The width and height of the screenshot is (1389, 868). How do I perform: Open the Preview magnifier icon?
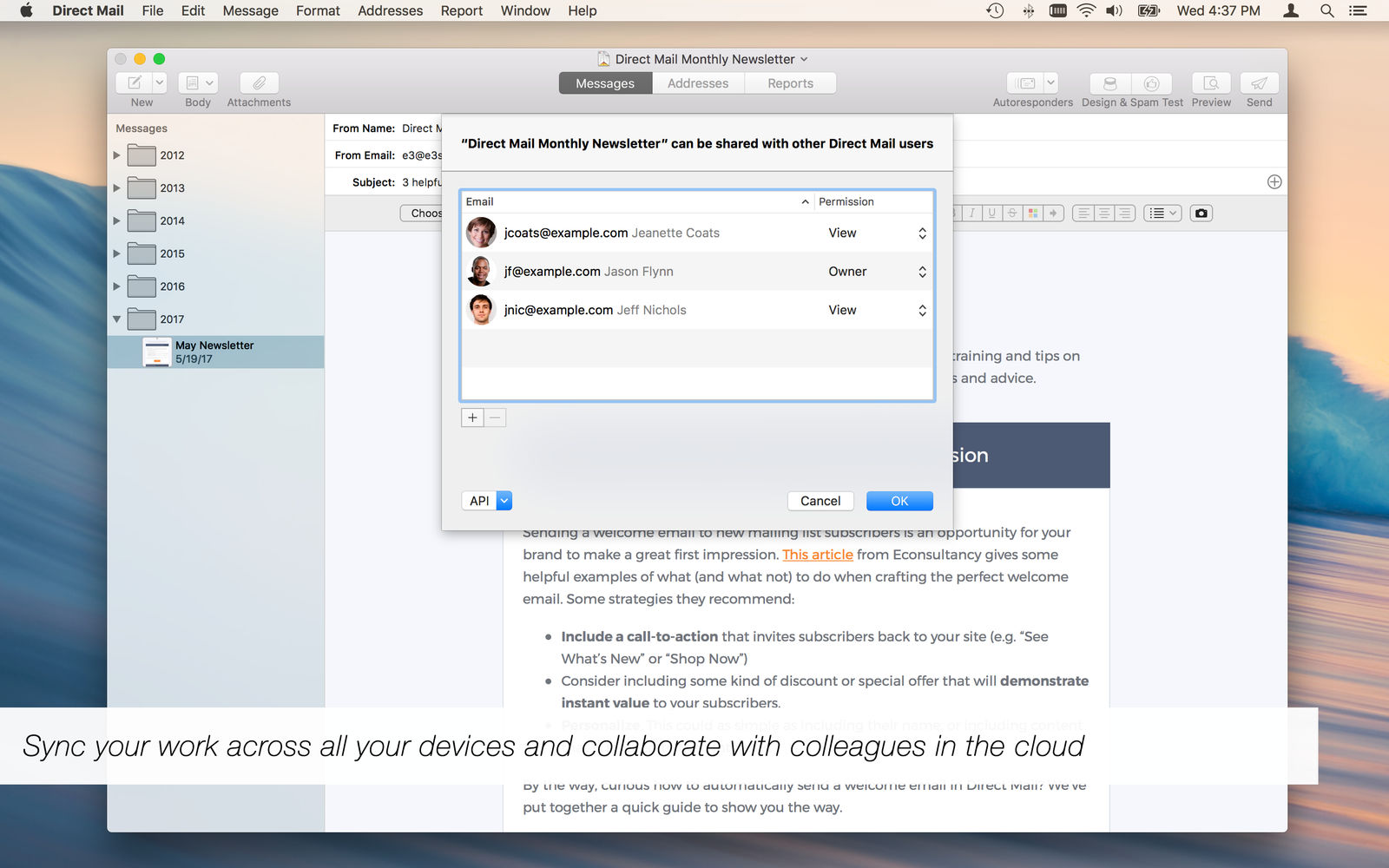(x=1211, y=82)
